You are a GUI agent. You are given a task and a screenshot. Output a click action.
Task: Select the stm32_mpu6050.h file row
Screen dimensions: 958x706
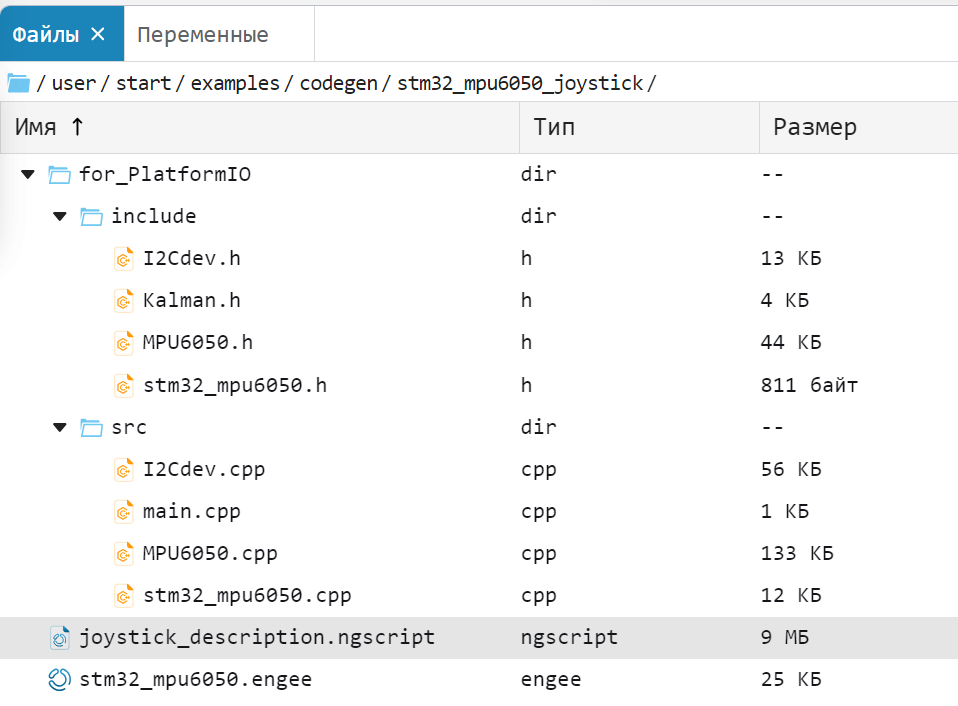(235, 386)
